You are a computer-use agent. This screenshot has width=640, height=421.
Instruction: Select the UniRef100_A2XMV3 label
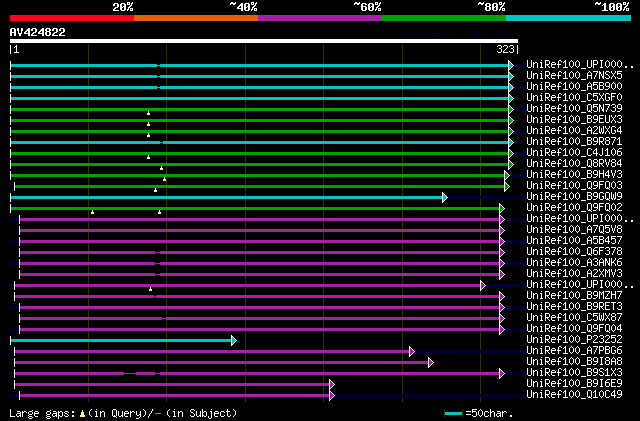tap(574, 274)
